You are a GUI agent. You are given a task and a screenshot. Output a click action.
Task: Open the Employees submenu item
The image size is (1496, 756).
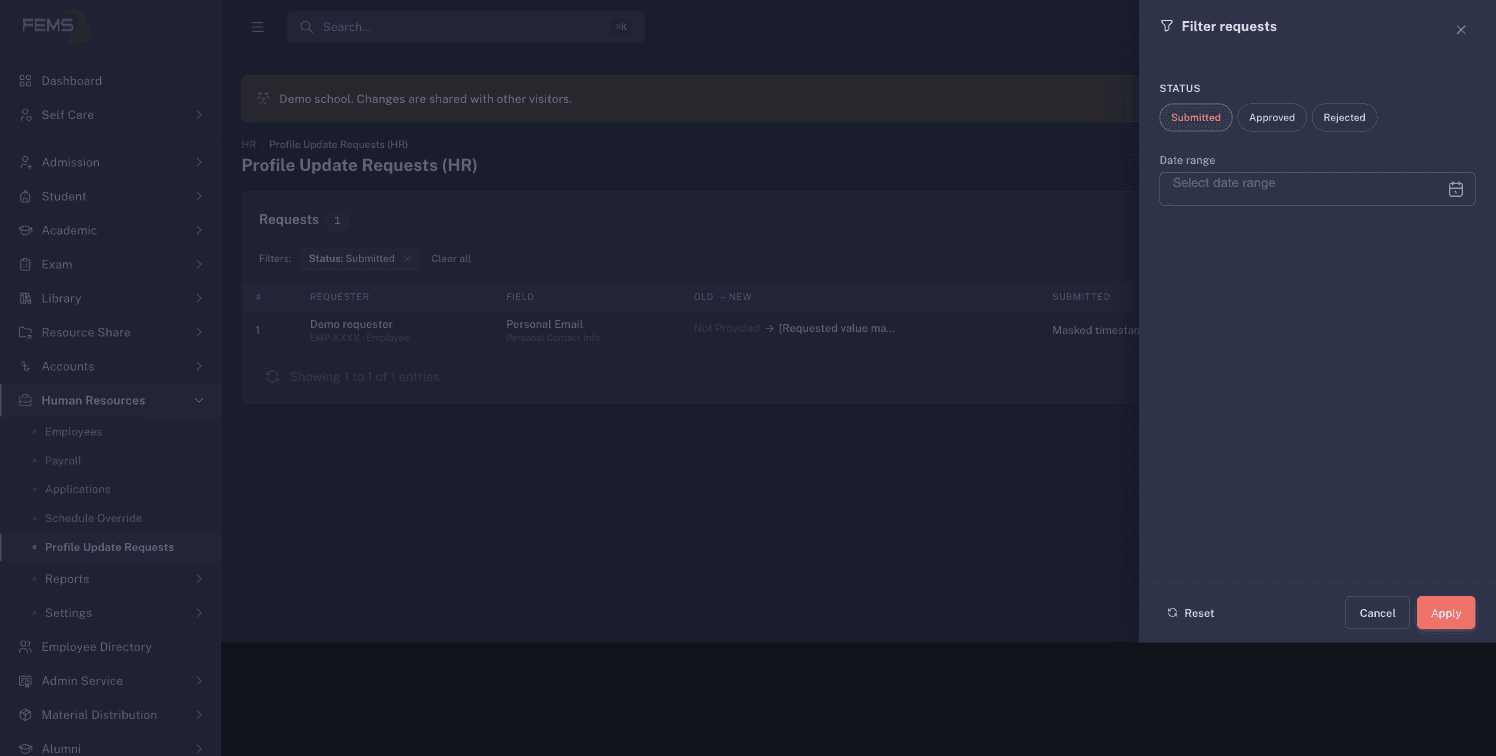point(73,432)
